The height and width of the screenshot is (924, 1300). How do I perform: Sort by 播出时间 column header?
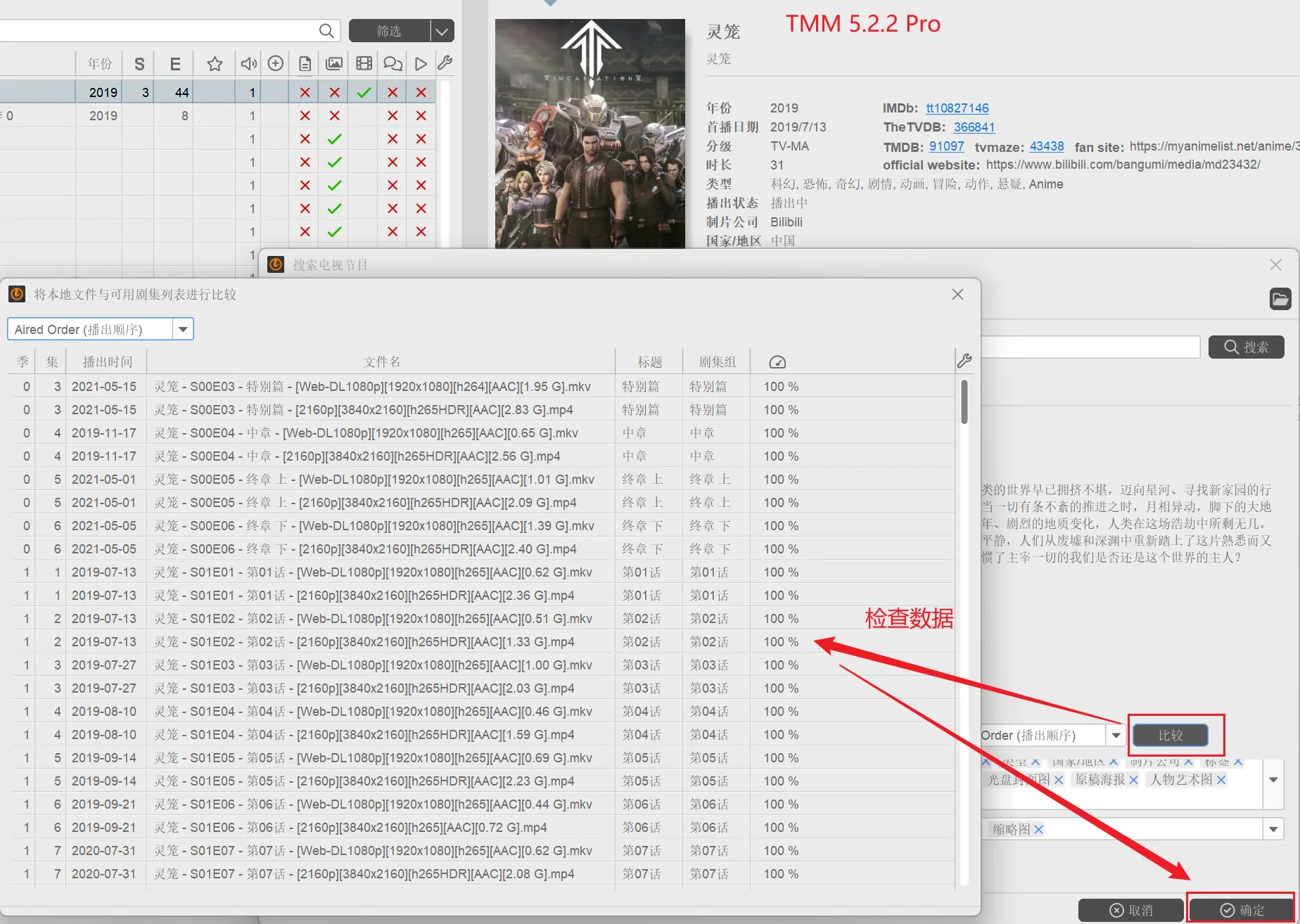(107, 361)
